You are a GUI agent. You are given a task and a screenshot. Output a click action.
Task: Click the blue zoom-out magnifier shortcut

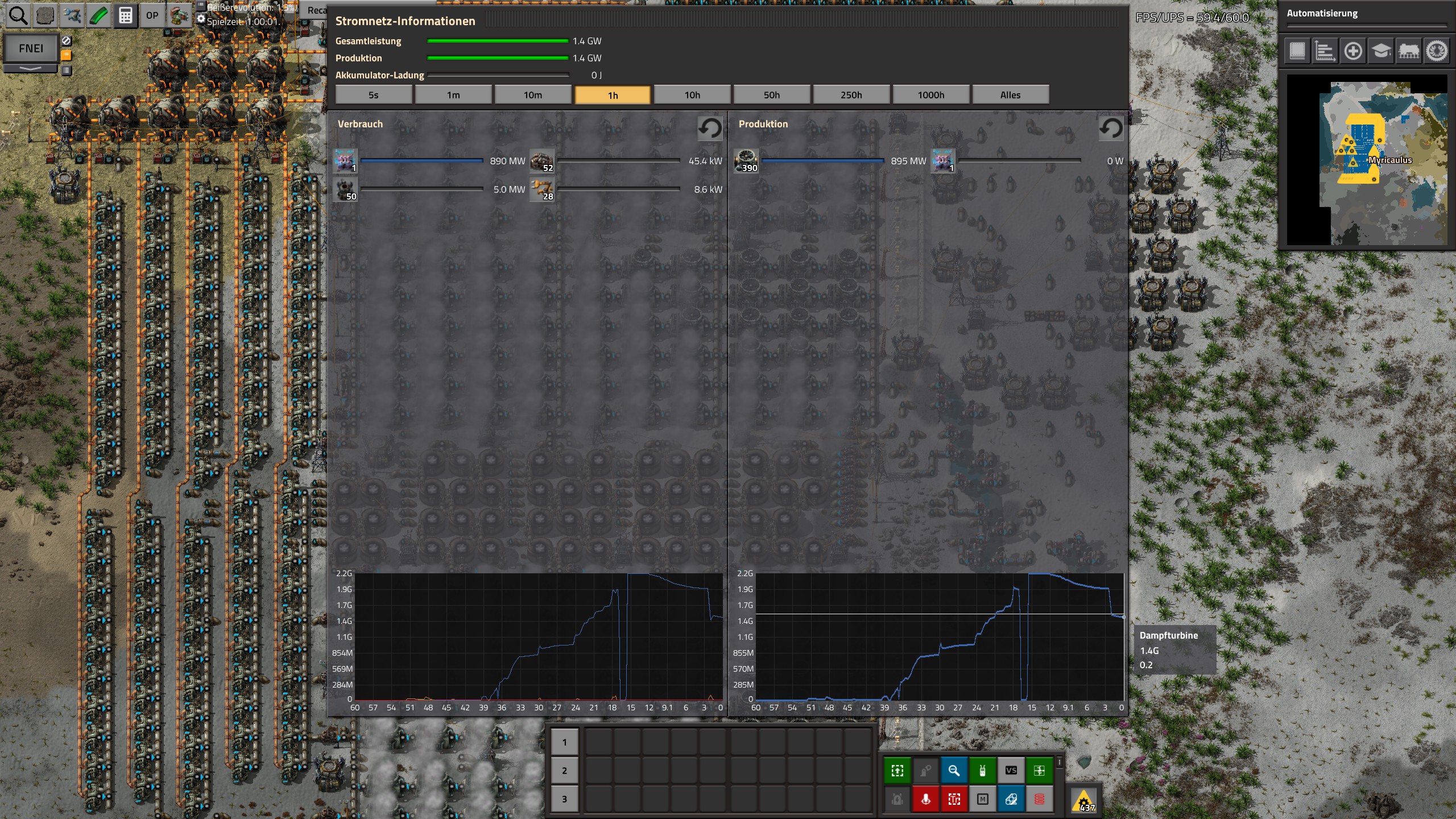[x=954, y=771]
